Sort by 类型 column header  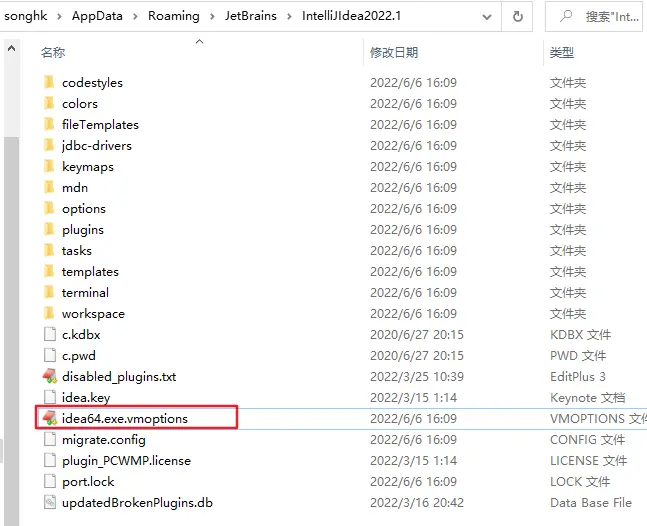561,52
